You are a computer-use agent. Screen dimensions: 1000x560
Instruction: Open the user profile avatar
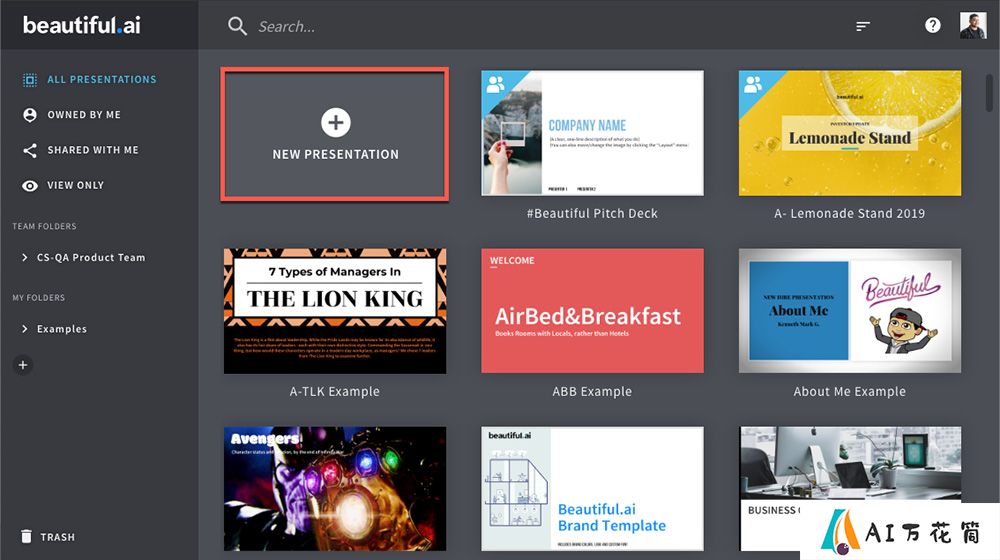pyautogui.click(x=973, y=26)
